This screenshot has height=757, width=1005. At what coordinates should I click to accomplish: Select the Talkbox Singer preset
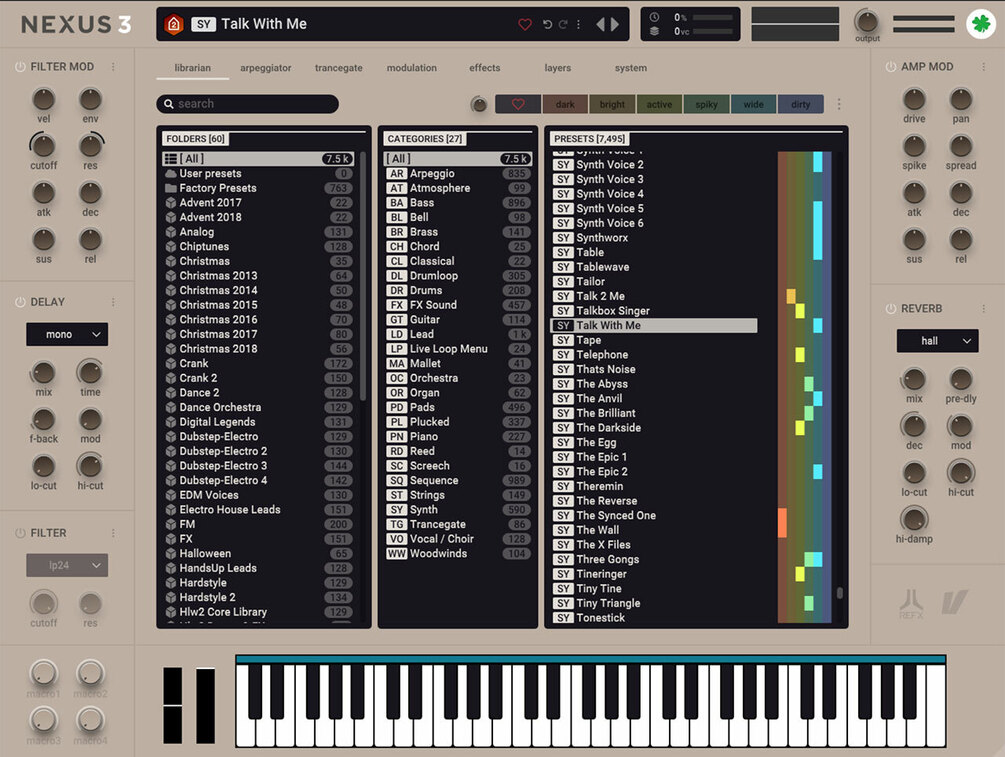[x=654, y=310]
